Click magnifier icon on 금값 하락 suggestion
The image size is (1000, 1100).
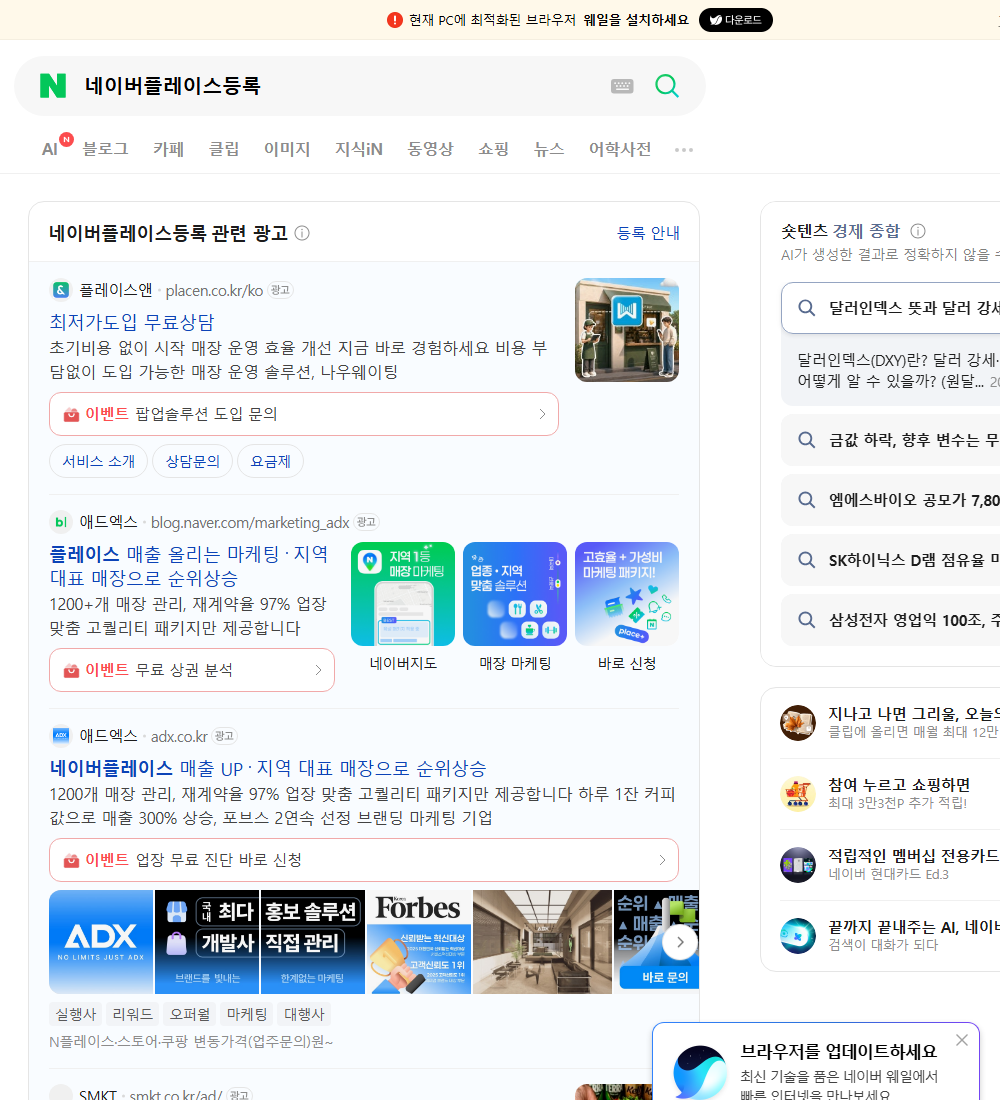click(x=807, y=440)
